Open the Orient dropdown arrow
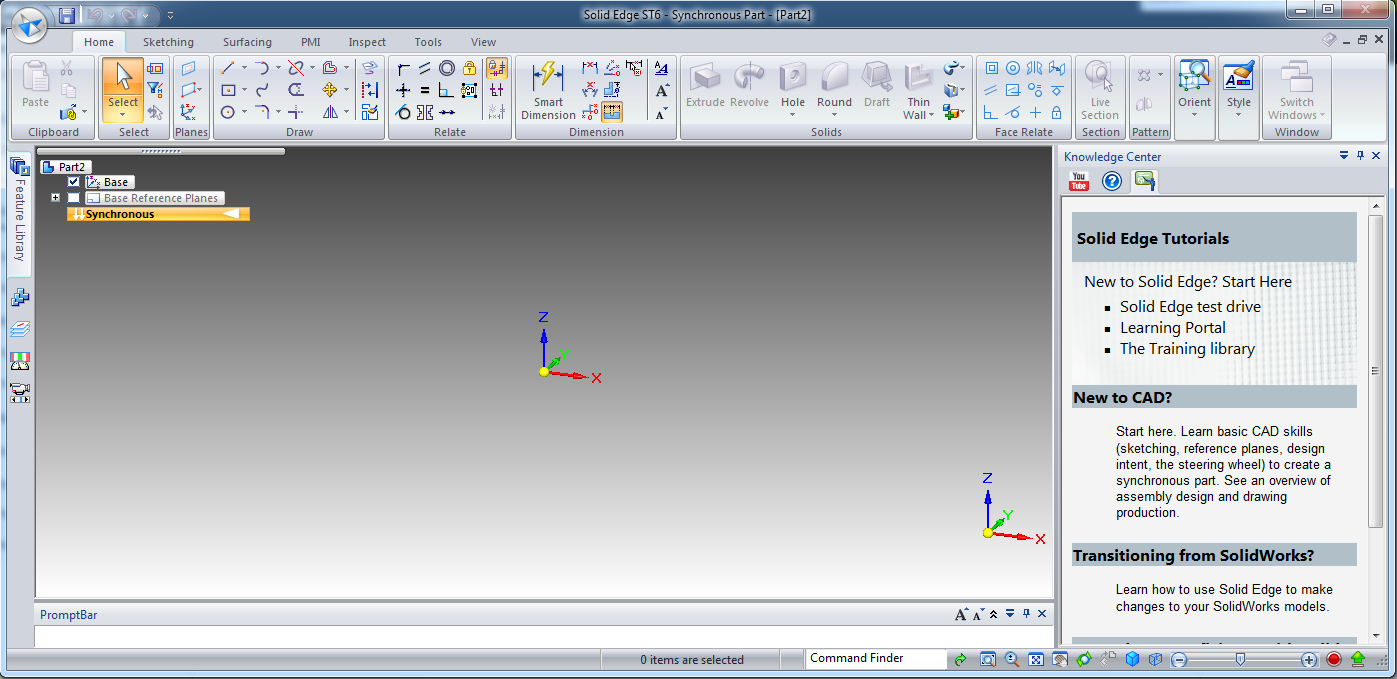Screen dimensions: 1397x679 coord(1194,114)
